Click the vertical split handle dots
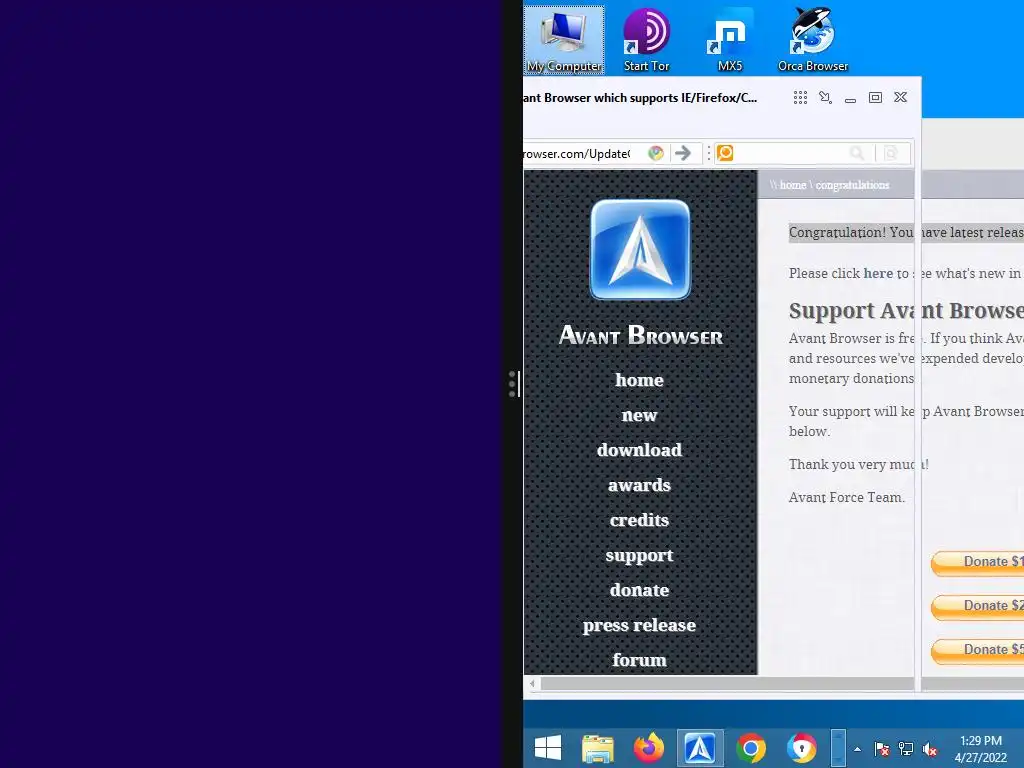 [x=513, y=384]
